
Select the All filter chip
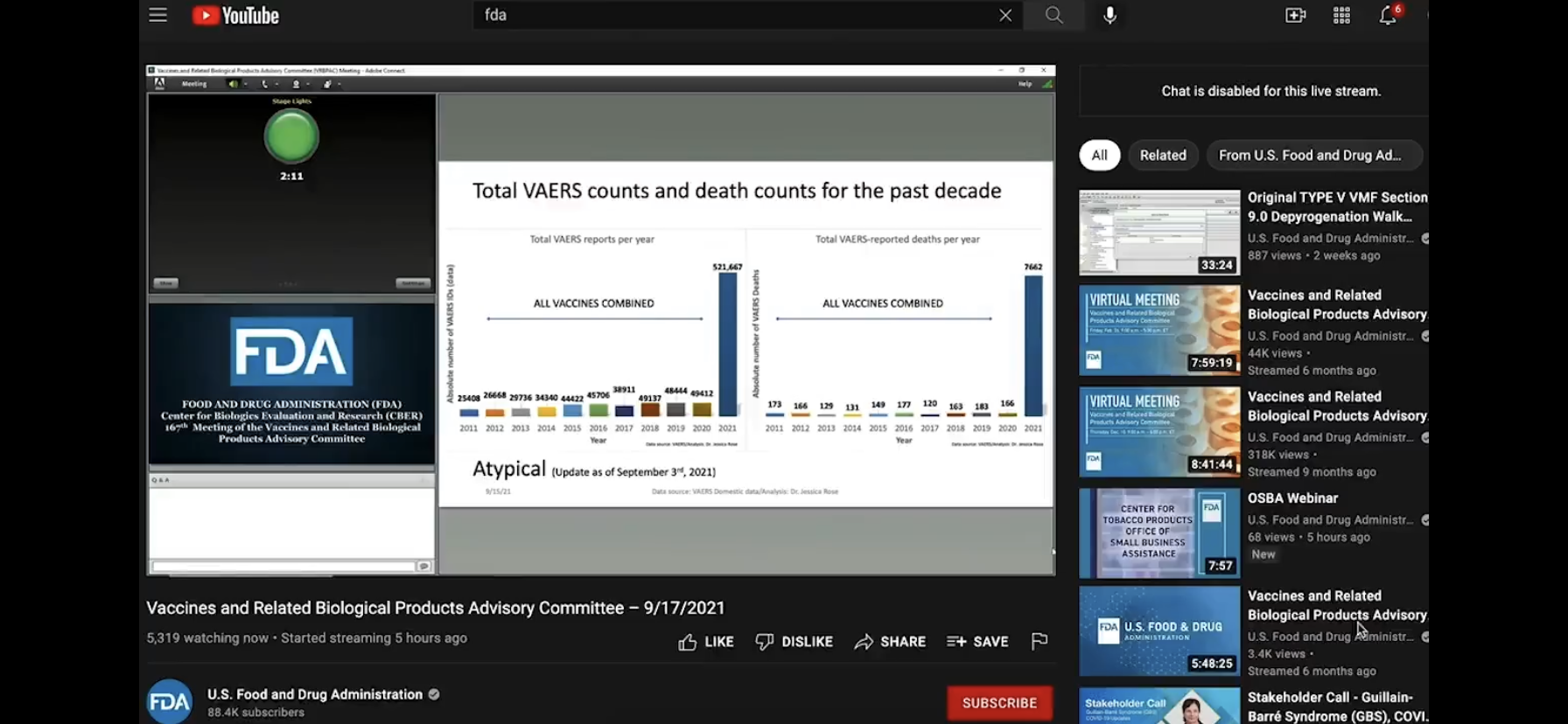1099,155
